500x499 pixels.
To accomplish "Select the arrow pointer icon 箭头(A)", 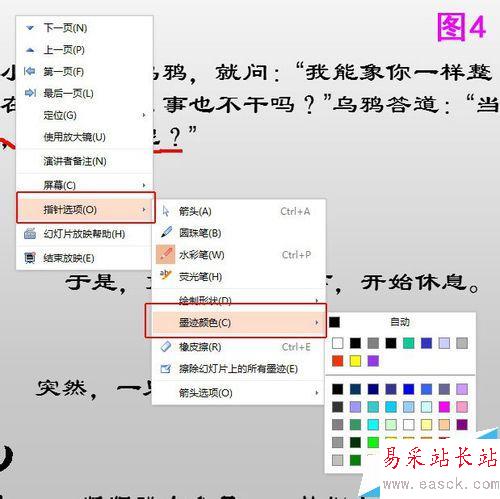I will pyautogui.click(x=166, y=211).
